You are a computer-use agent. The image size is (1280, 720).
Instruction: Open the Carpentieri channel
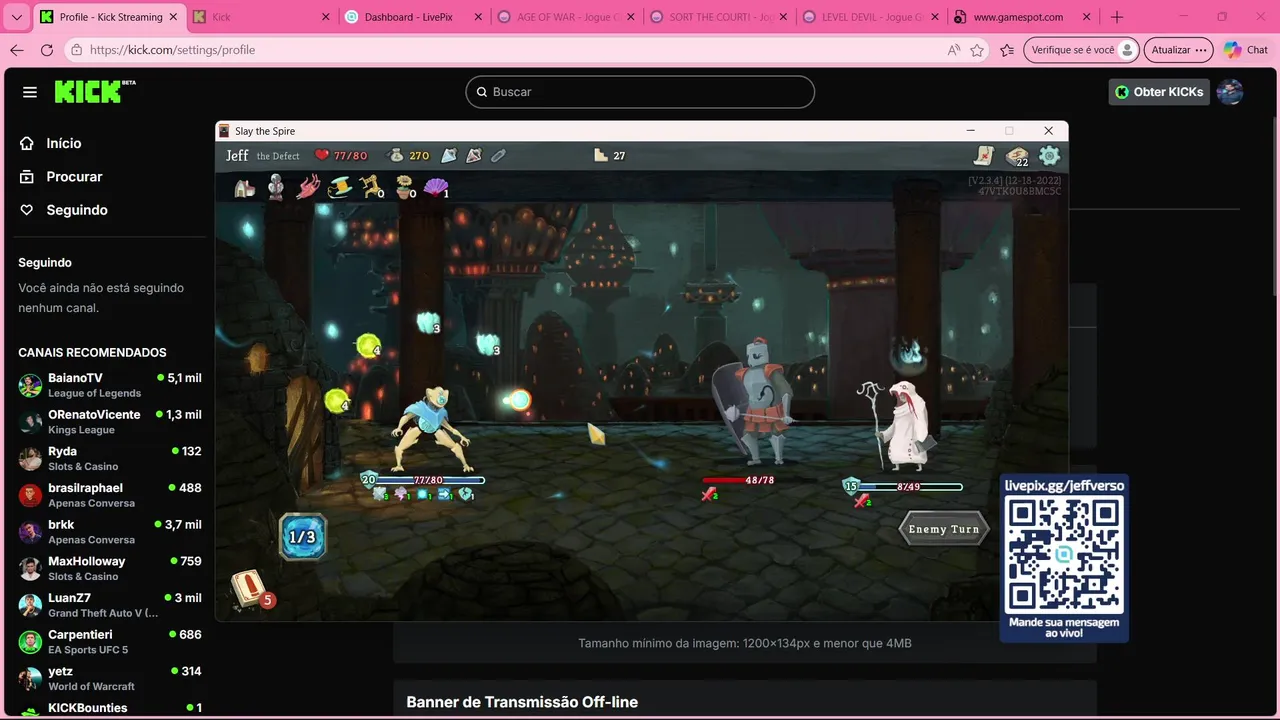[110, 642]
